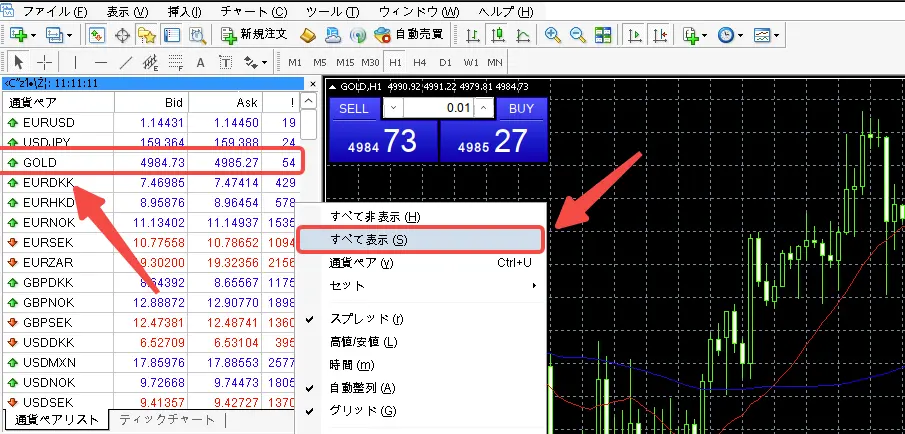
Task: Click the SELL button on chart
Action: (x=354, y=108)
